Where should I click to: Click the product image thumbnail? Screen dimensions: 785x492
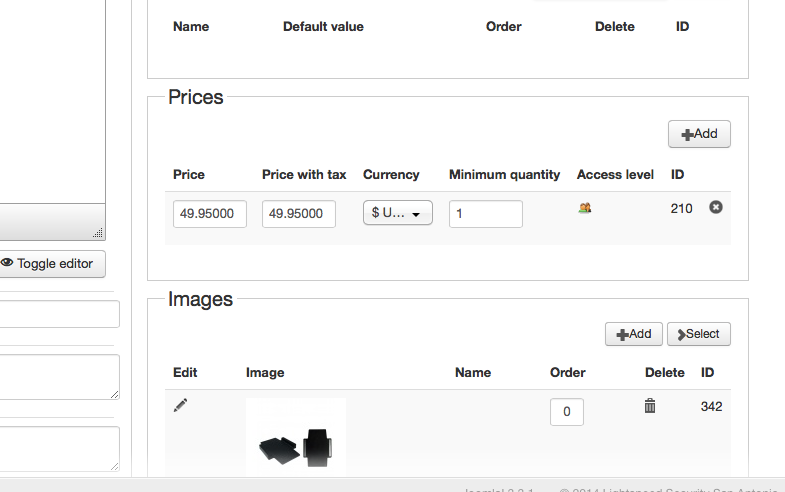[x=296, y=438]
